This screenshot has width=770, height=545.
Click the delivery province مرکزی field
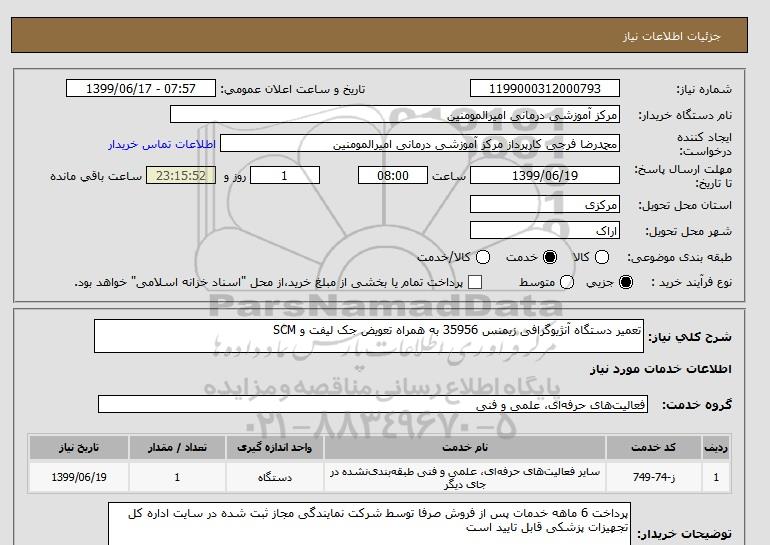pyautogui.click(x=545, y=204)
